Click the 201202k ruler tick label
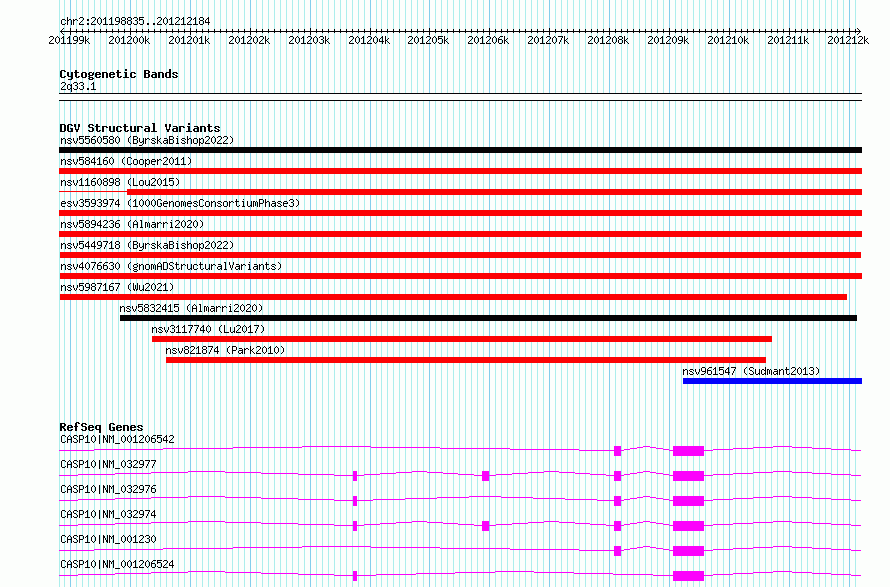890x587 pixels. tap(249, 40)
